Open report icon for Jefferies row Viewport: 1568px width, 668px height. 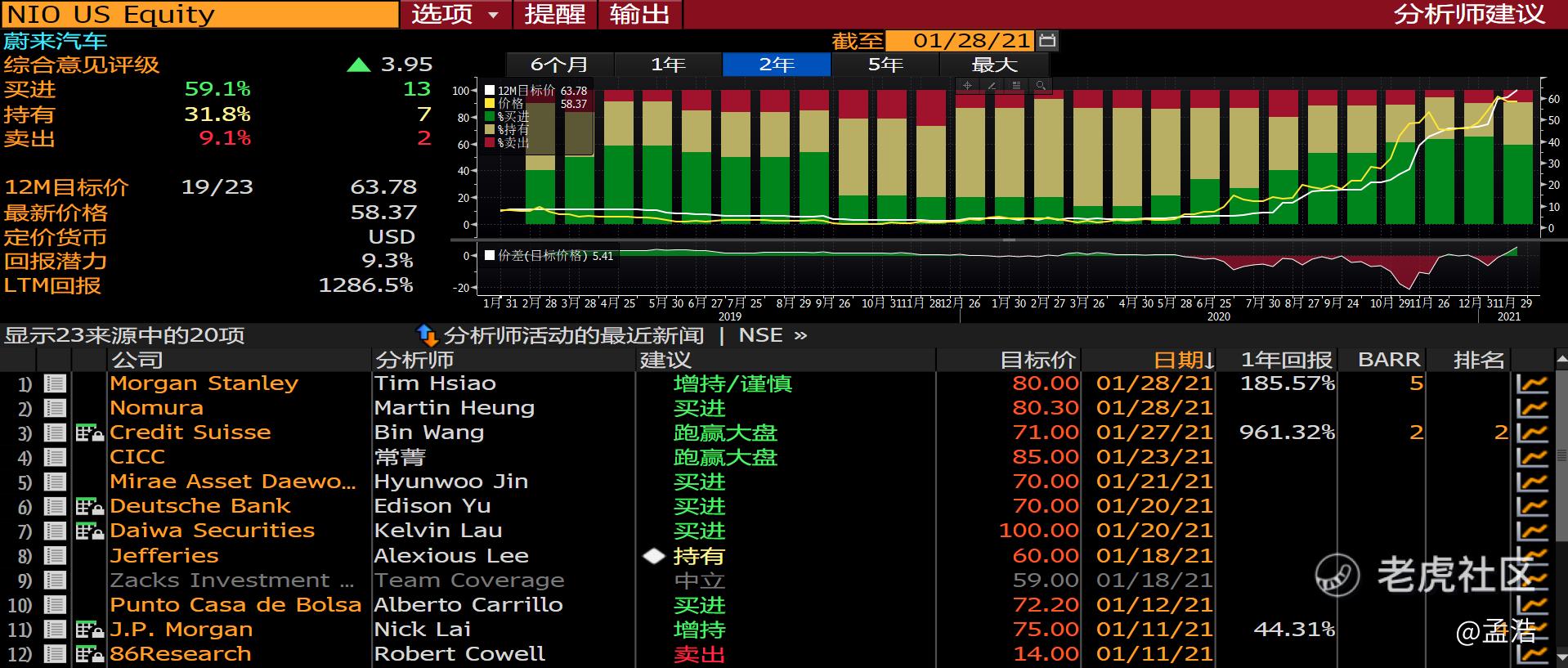[55, 556]
